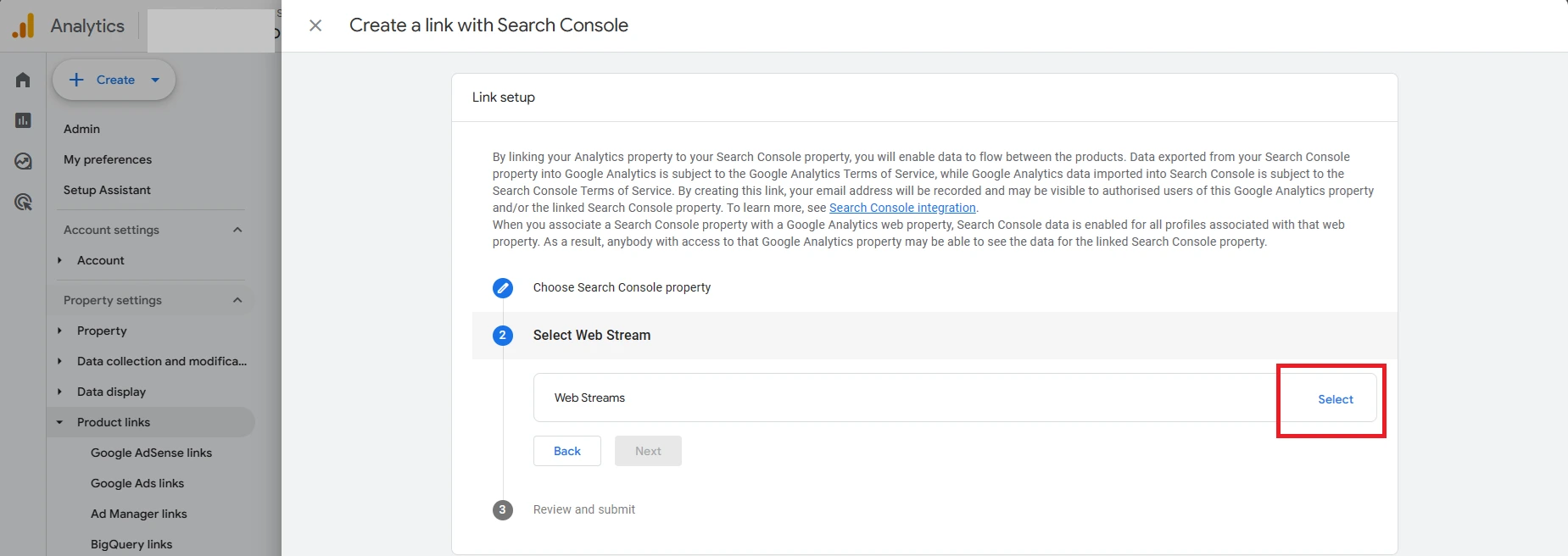Click the greyed Next button
This screenshot has width=1568, height=556.
[648, 451]
